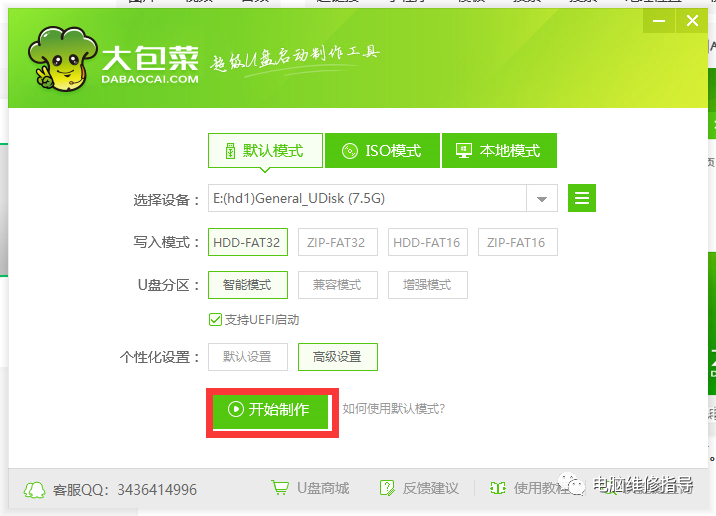Screen dimensions: 716x516
Task: Open 如何使用默认模式? help link
Action: point(394,408)
